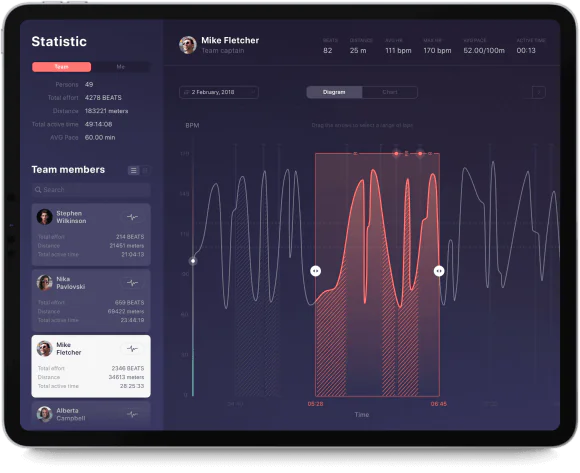The image size is (580, 473).
Task: Open the 2 February, 2018 date dropdown
Action: pos(219,92)
